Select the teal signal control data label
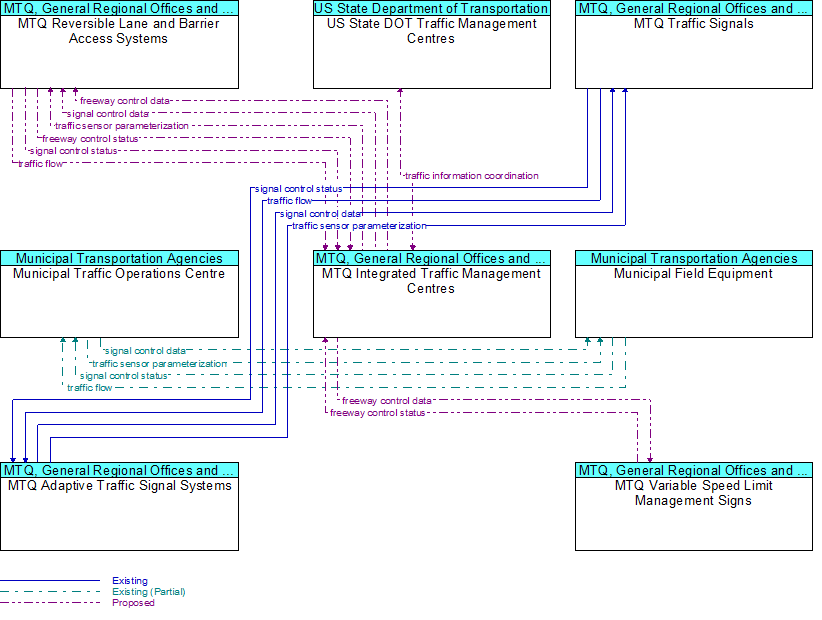This screenshot has height=620, width=822. click(x=145, y=351)
